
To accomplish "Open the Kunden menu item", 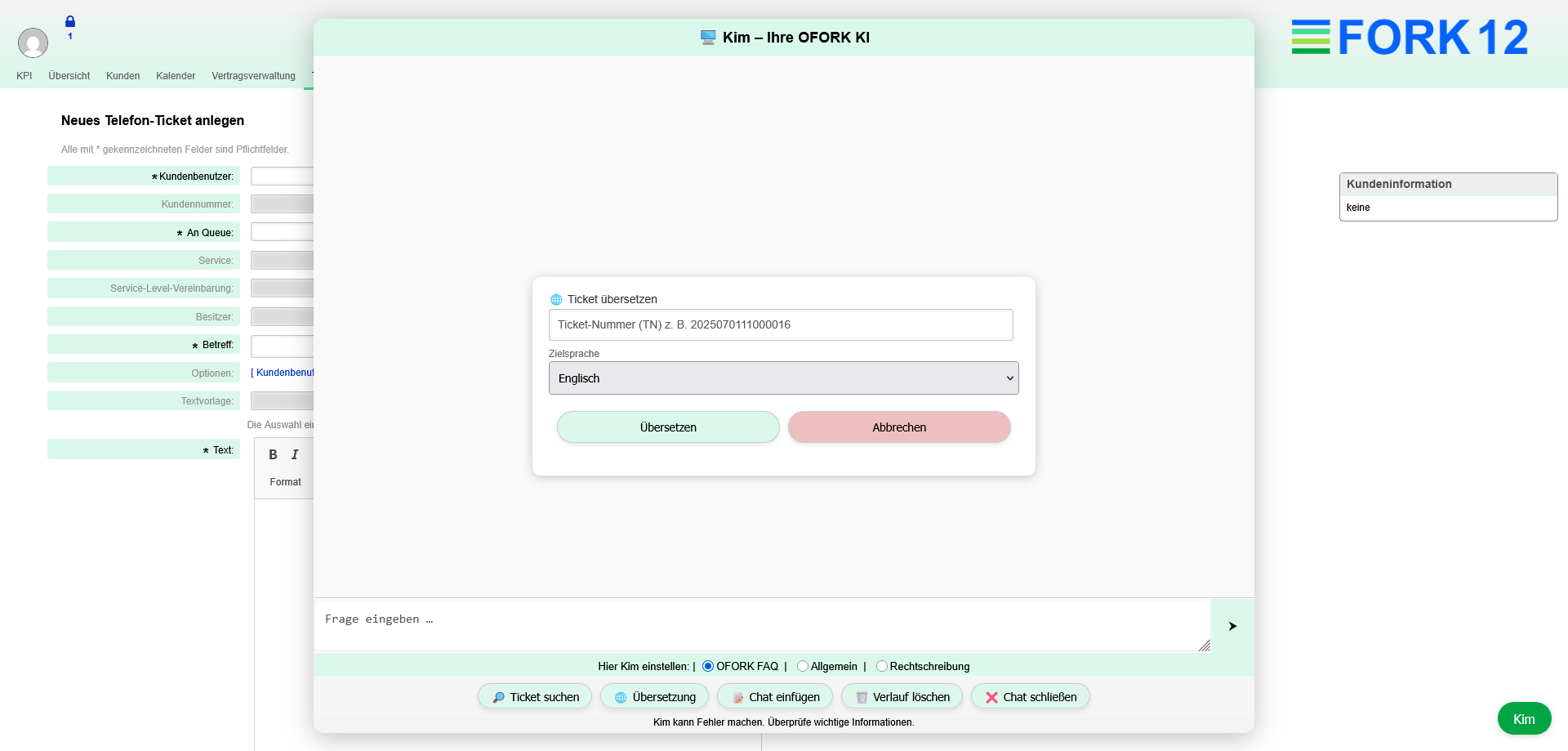I will (122, 76).
